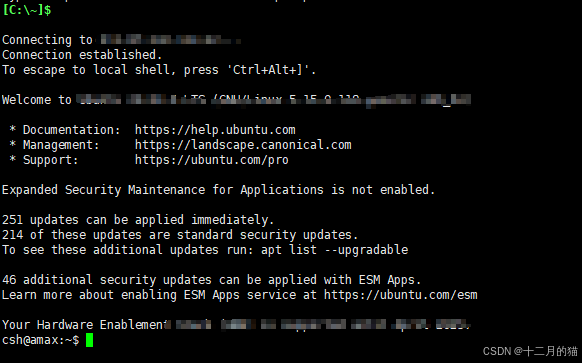Click the Expanded Security Maintenance message
Image resolution: width=582 pixels, height=363 pixels.
click(x=218, y=190)
